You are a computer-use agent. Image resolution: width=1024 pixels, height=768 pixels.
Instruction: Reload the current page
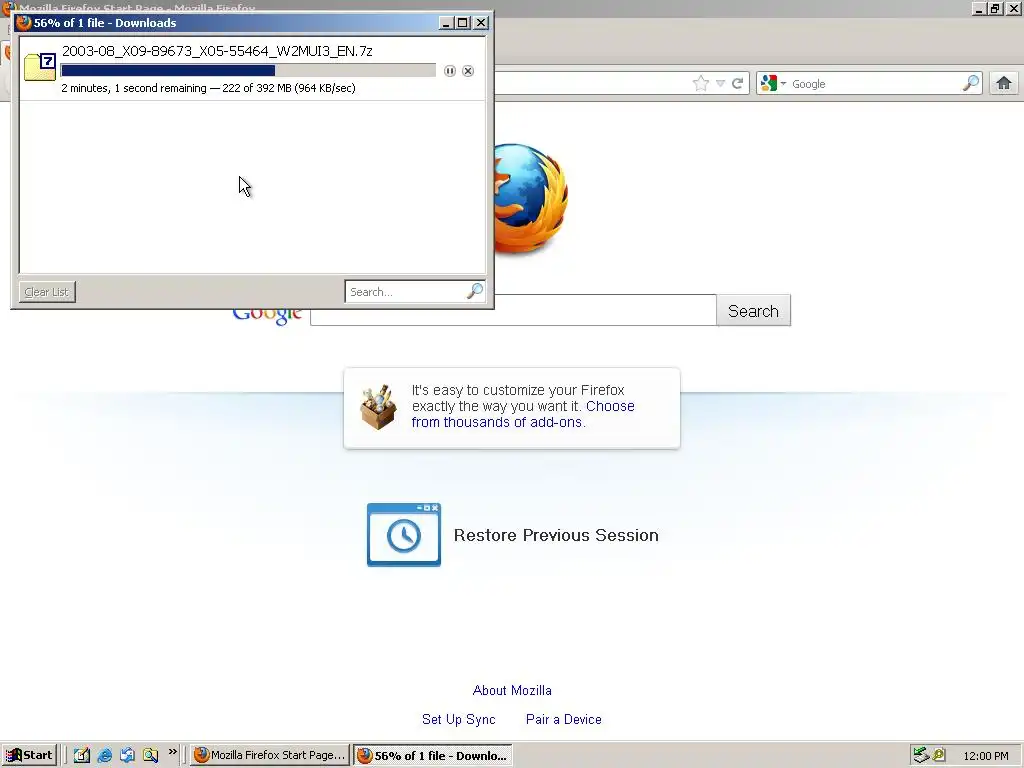tap(738, 84)
